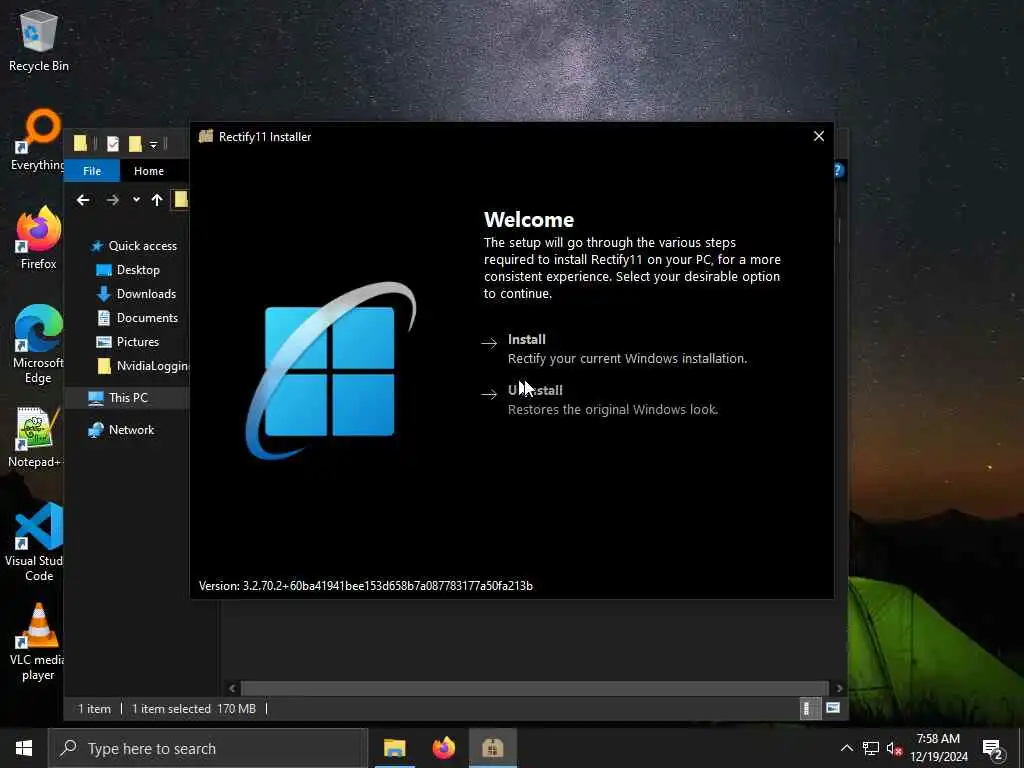Switch to large icons view in File Explorer

coord(833,709)
